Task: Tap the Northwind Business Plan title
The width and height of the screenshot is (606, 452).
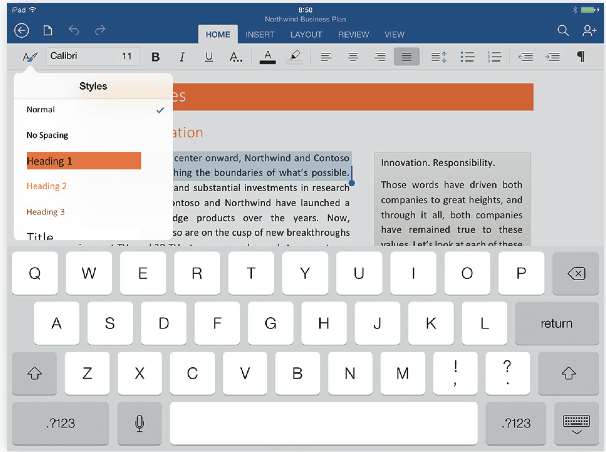Action: tap(305, 19)
